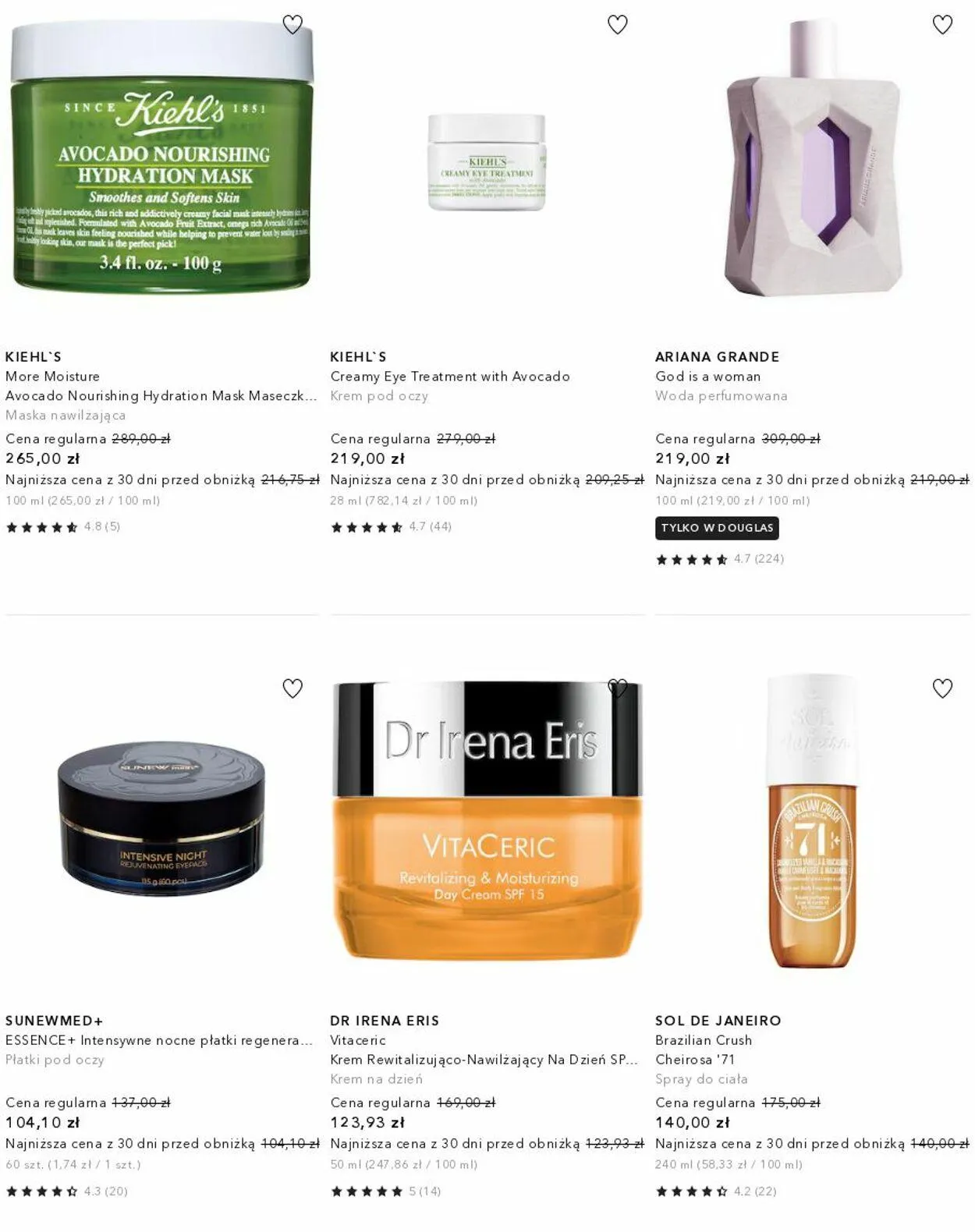
Task: View Brazilian Crush Cheirosa '71 bottle image
Action: point(812,821)
